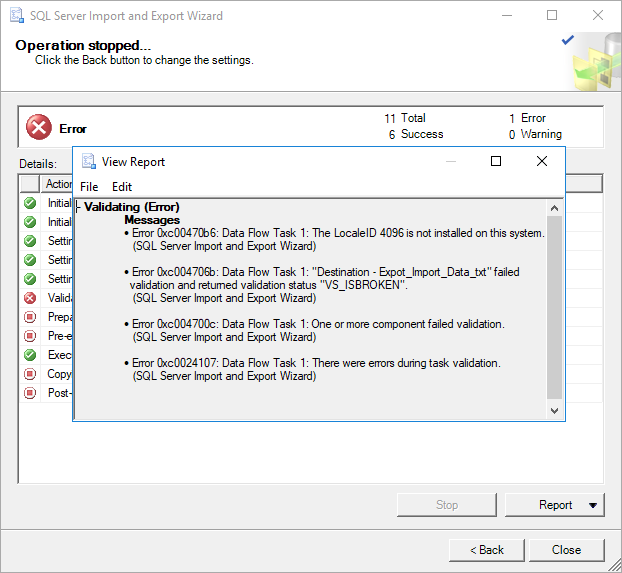Click the Operation stopped... heading

pyautogui.click(x=83, y=45)
